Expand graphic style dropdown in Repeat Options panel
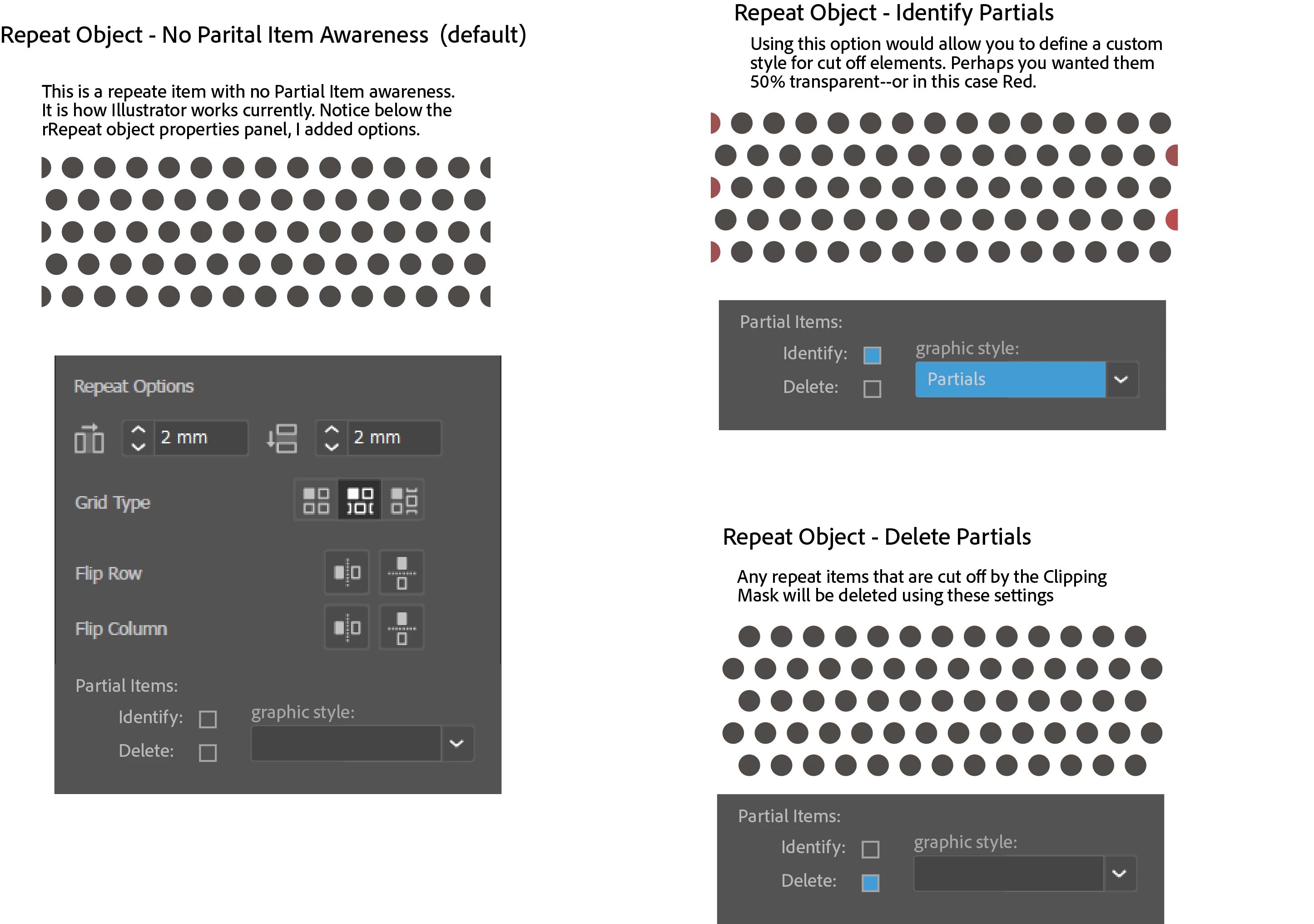1314x924 pixels. (456, 744)
